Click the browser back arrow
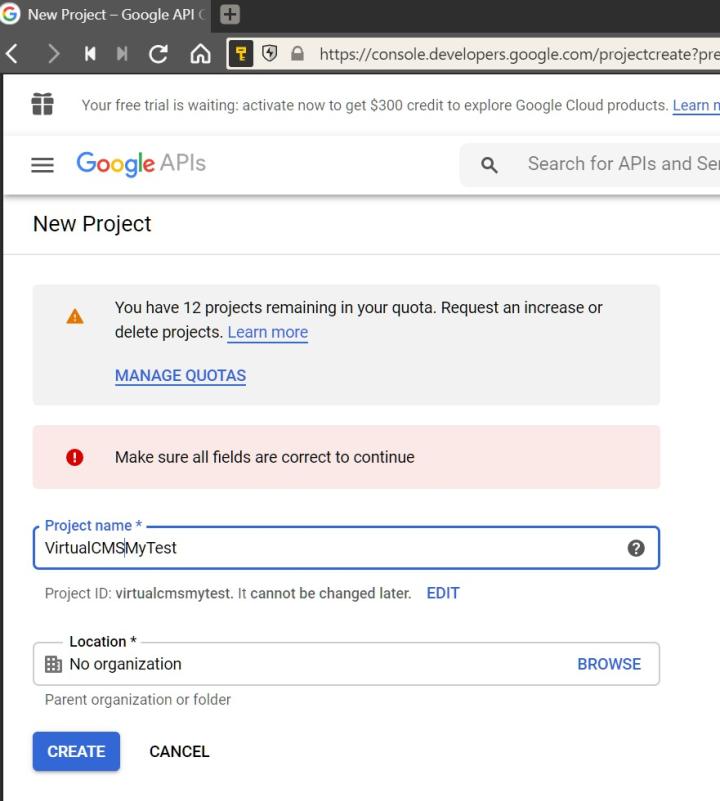The height and width of the screenshot is (801, 720). coord(13,54)
